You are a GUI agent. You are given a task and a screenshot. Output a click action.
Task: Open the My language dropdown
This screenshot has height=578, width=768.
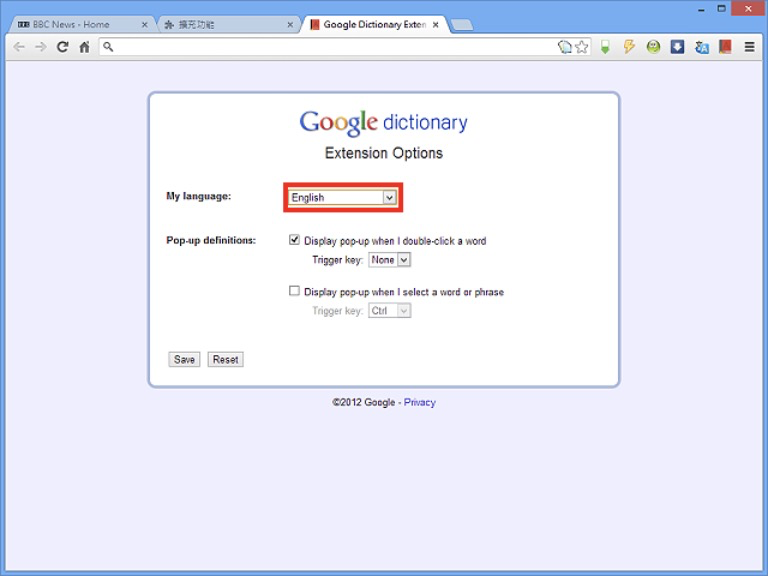pos(343,197)
